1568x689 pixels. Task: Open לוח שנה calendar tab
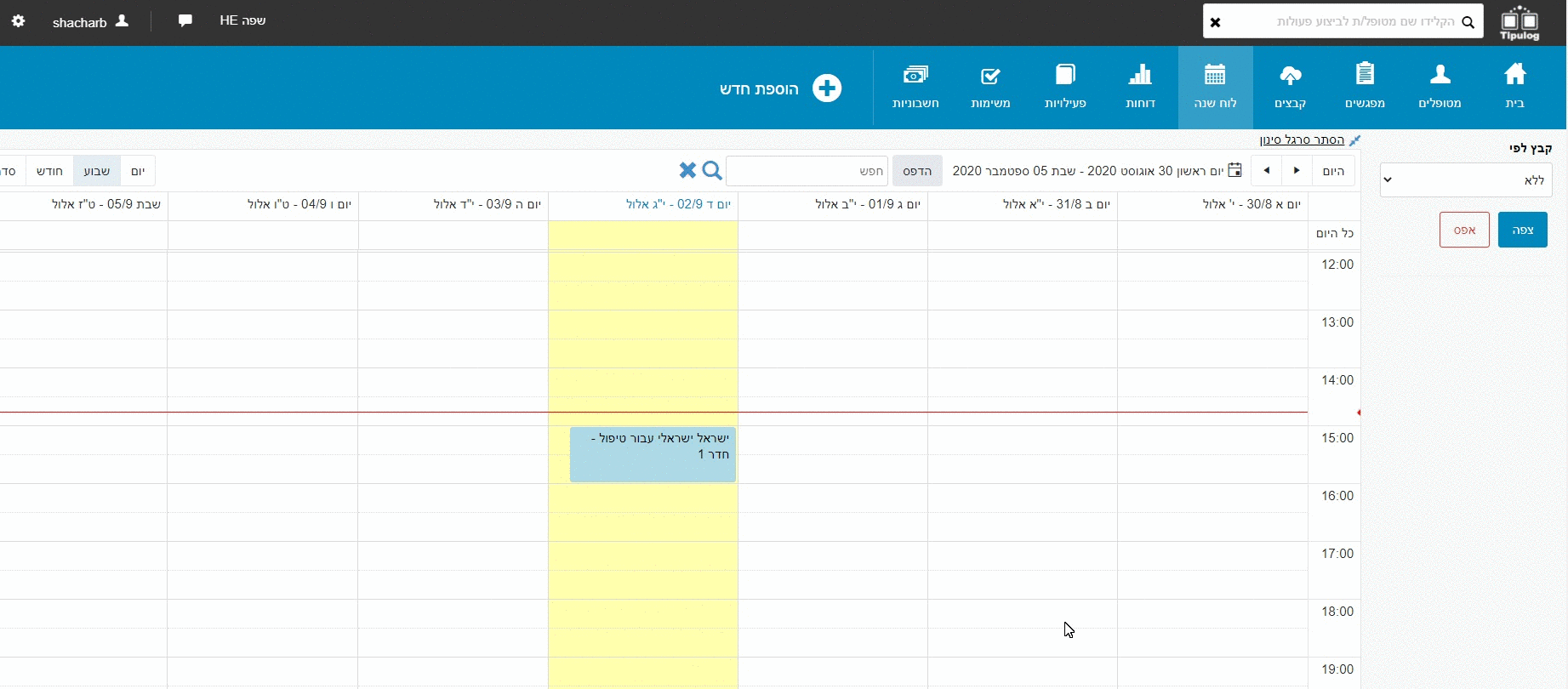coord(1216,87)
